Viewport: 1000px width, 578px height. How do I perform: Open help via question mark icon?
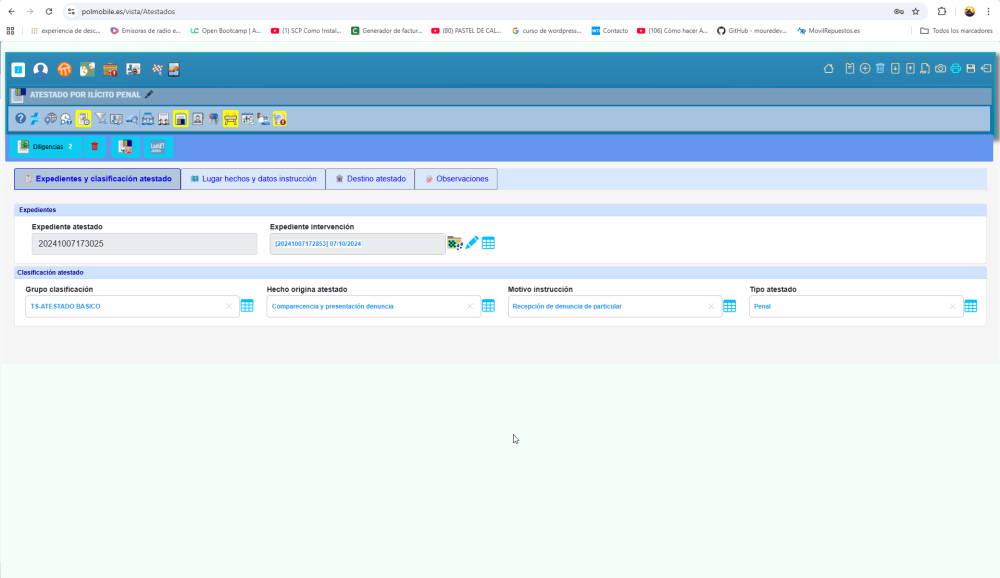[20, 119]
